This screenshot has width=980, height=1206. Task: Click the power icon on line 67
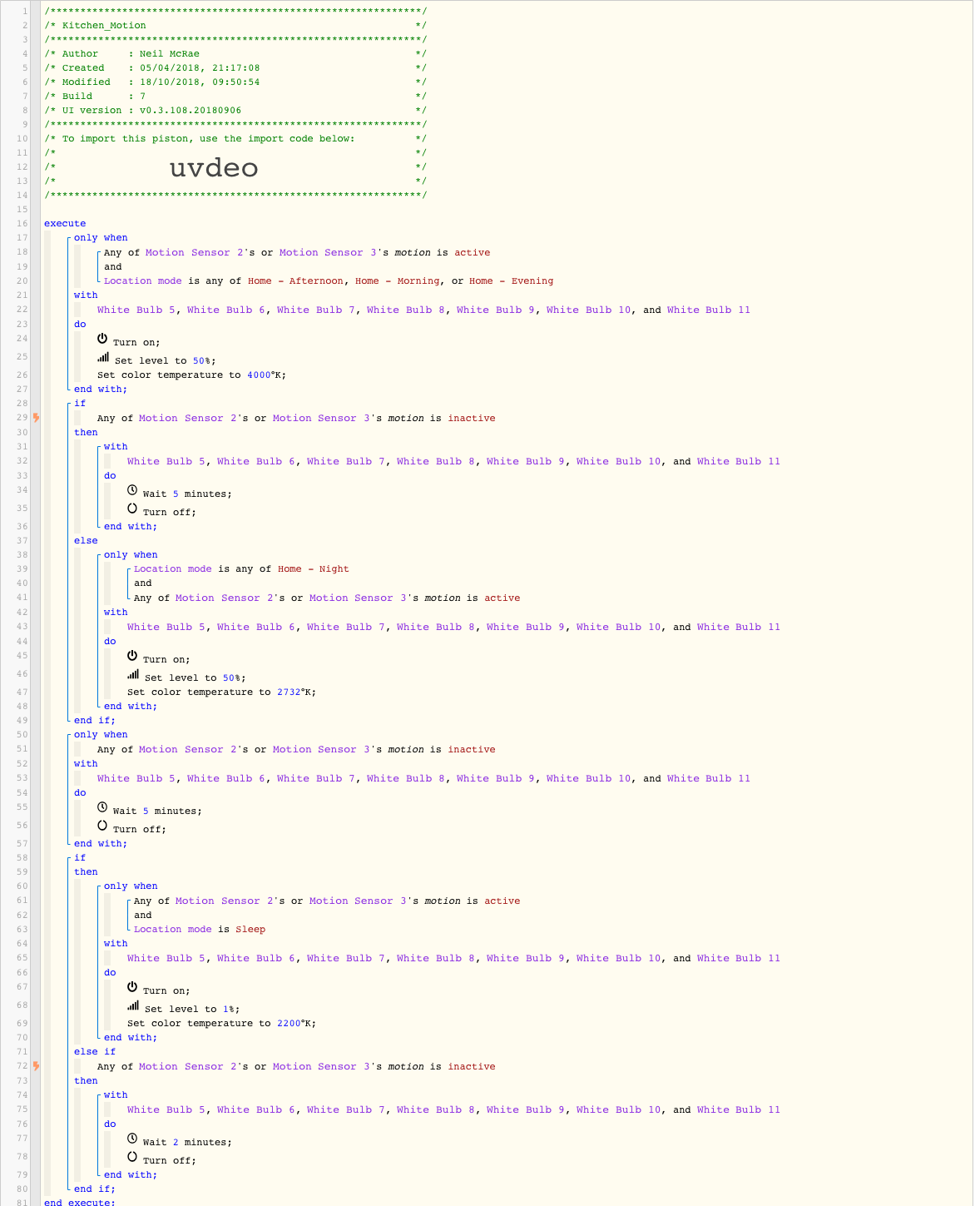tap(132, 987)
